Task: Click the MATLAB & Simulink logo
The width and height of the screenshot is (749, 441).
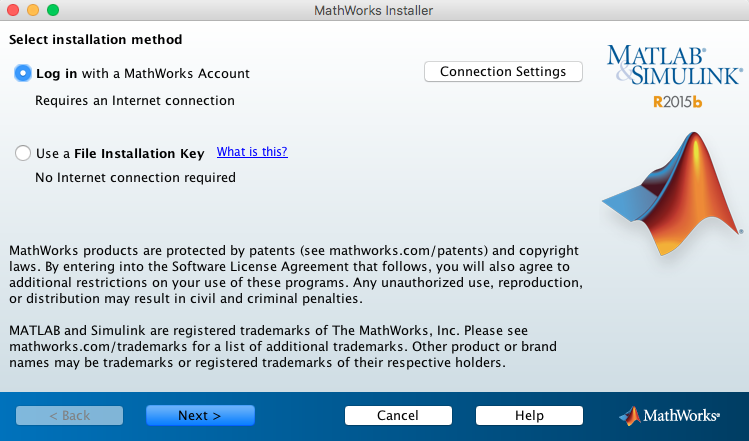Action: 673,64
